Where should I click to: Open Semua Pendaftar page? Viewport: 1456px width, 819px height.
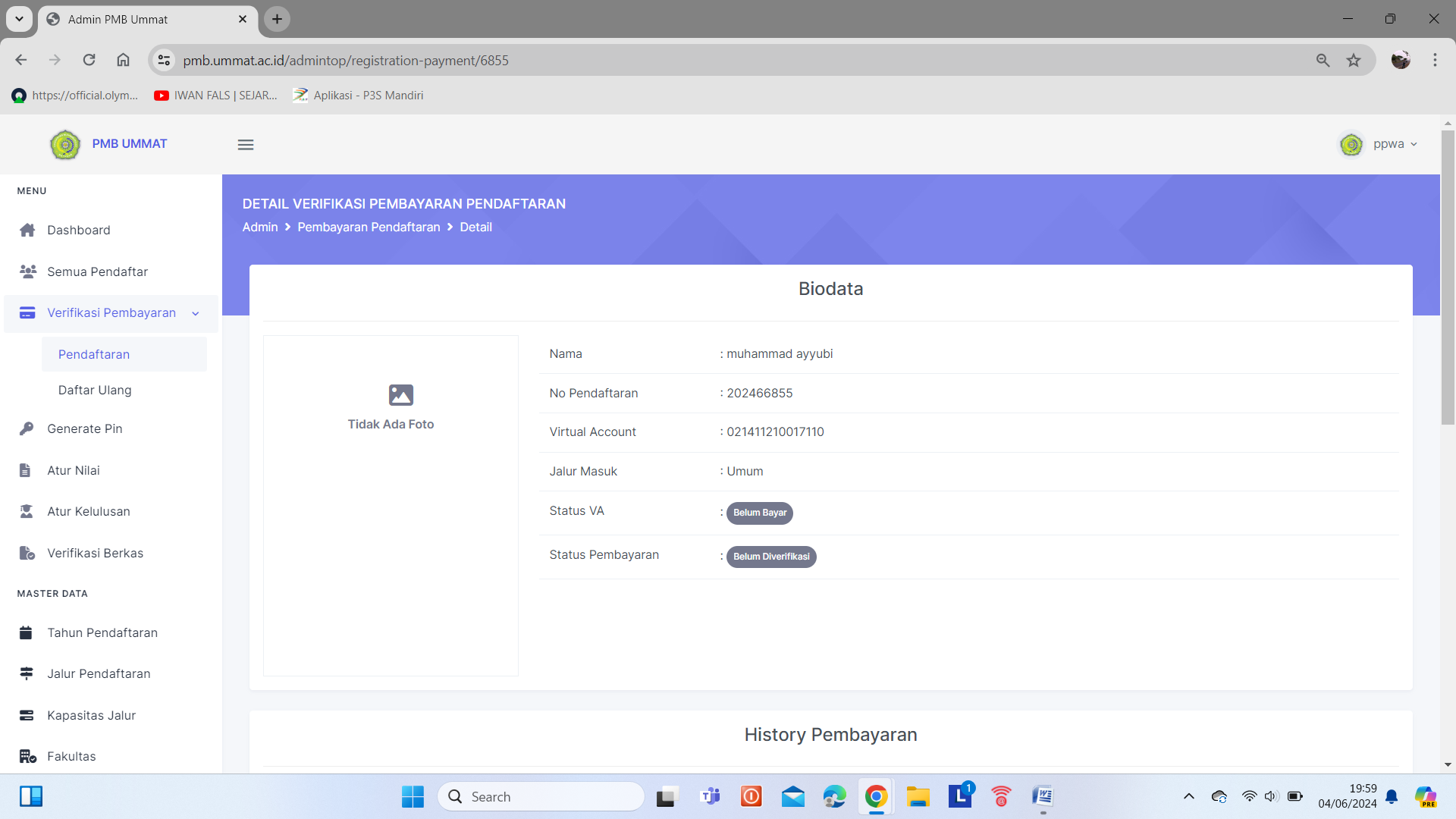(x=97, y=271)
